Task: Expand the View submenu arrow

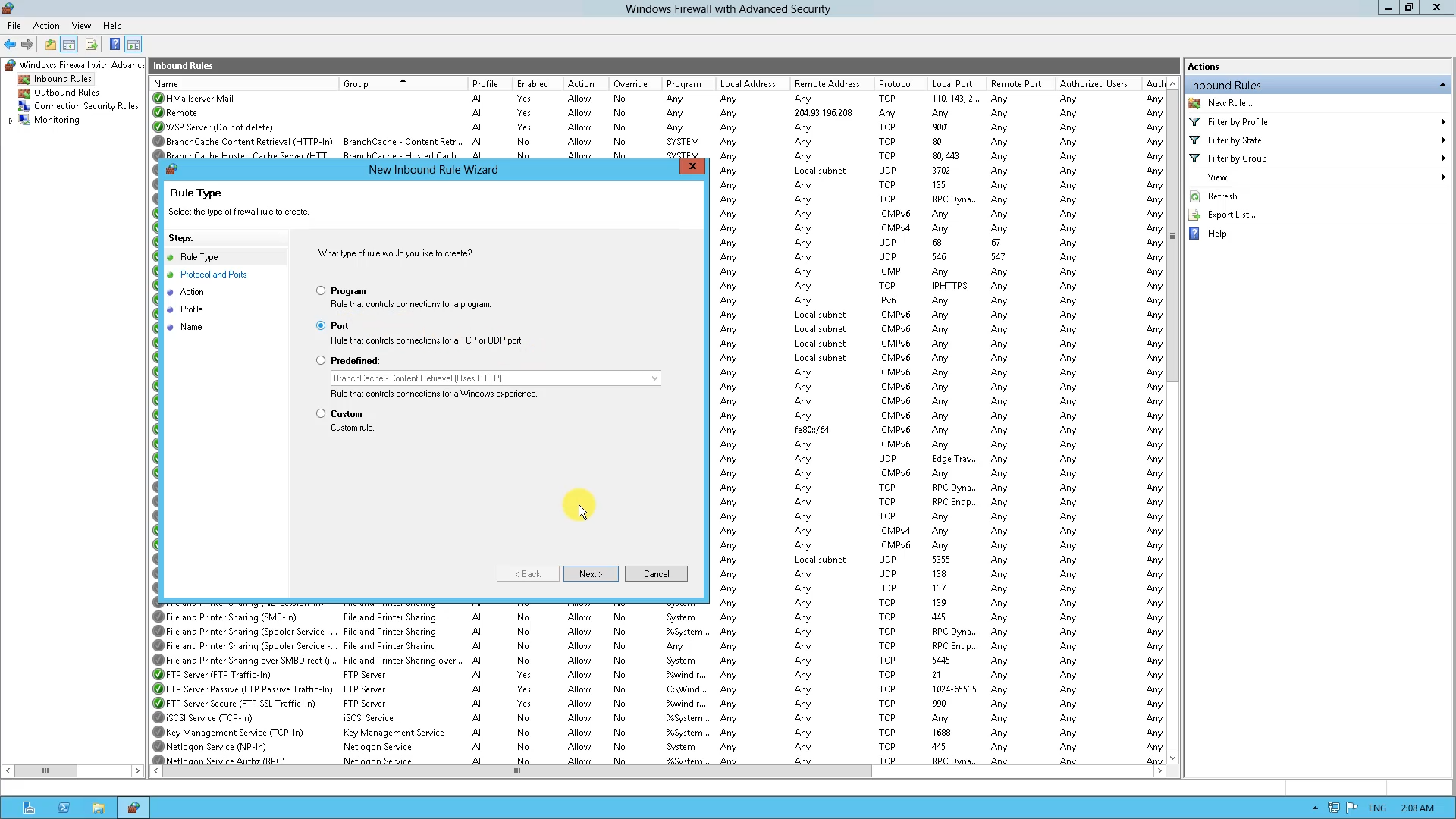Action: click(x=1442, y=177)
